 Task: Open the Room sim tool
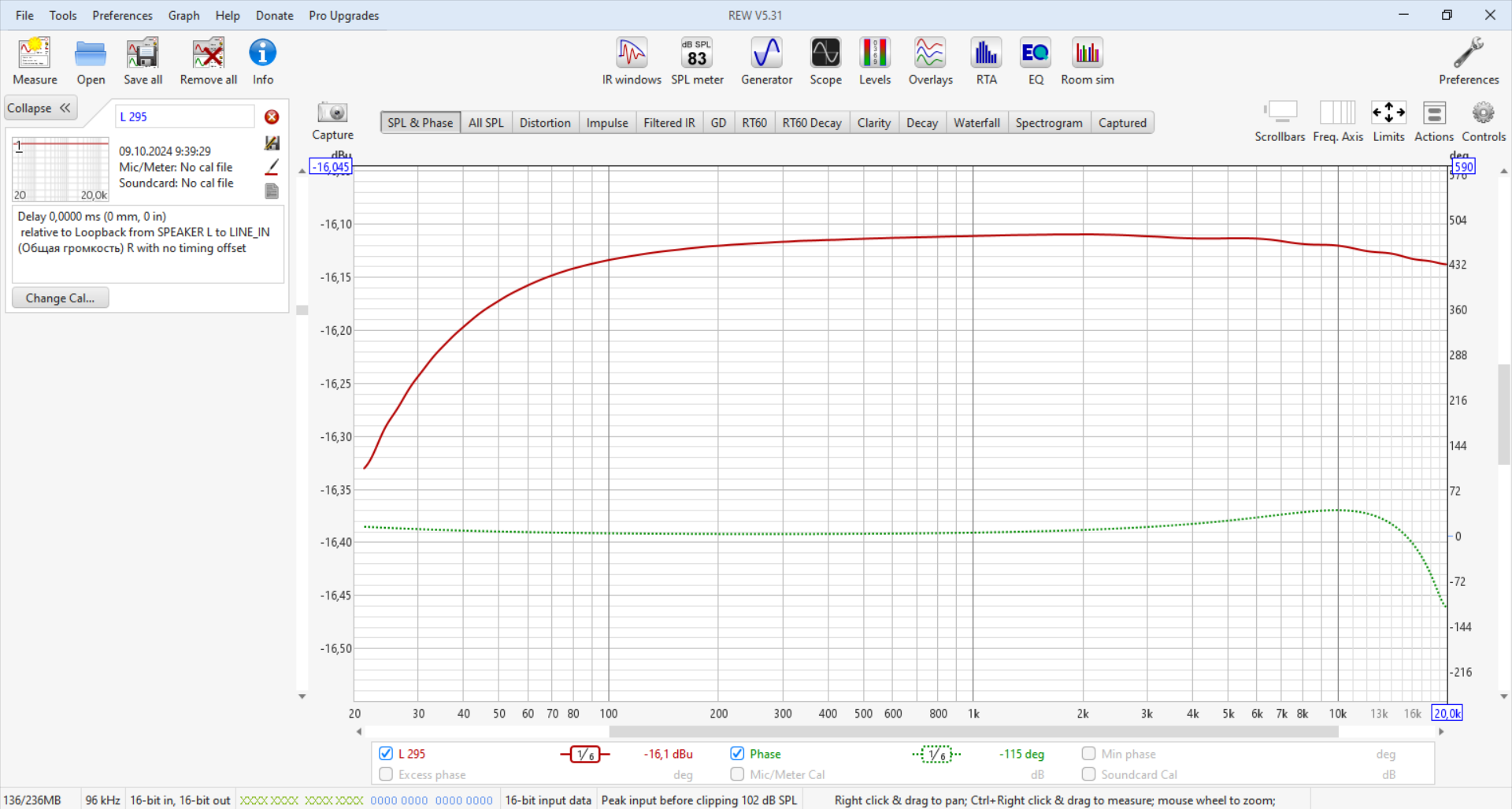[1087, 61]
